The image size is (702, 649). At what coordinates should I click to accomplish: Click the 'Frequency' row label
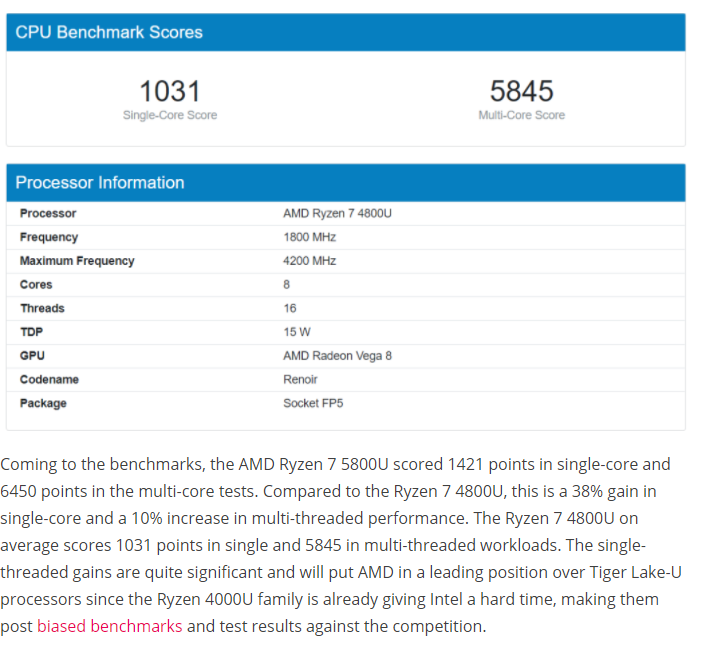[49, 237]
